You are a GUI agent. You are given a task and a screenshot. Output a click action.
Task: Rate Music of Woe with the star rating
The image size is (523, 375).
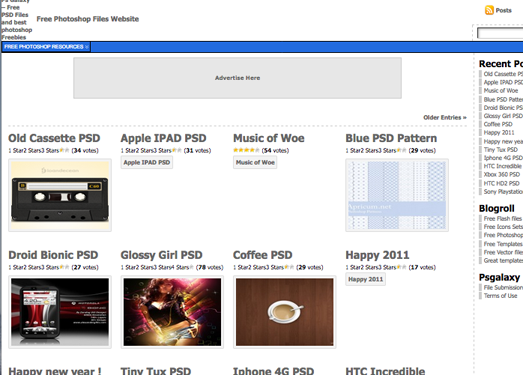pyautogui.click(x=246, y=150)
